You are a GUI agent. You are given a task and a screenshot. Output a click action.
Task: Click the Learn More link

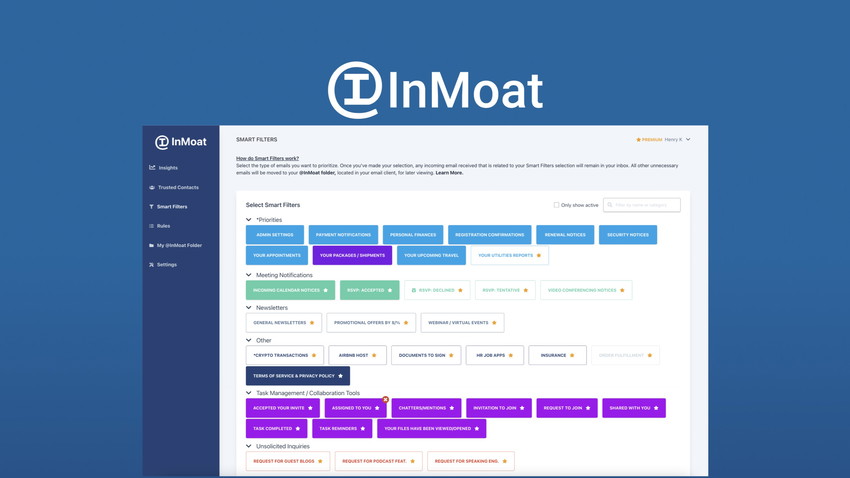pyautogui.click(x=449, y=173)
